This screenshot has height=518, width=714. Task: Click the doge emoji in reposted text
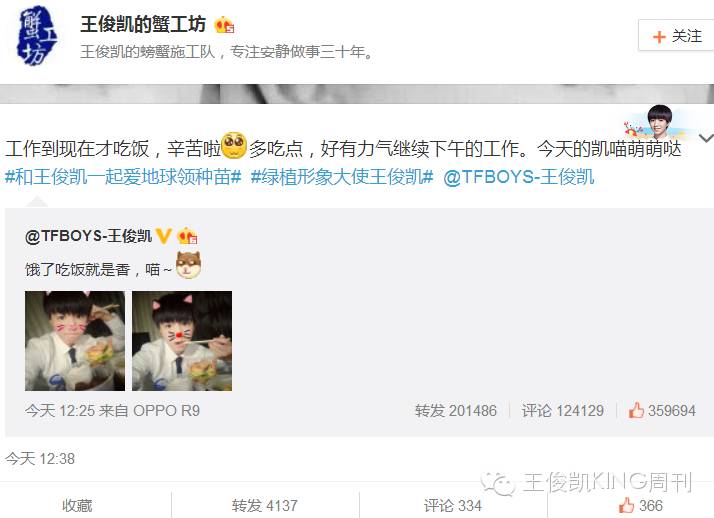(x=189, y=264)
